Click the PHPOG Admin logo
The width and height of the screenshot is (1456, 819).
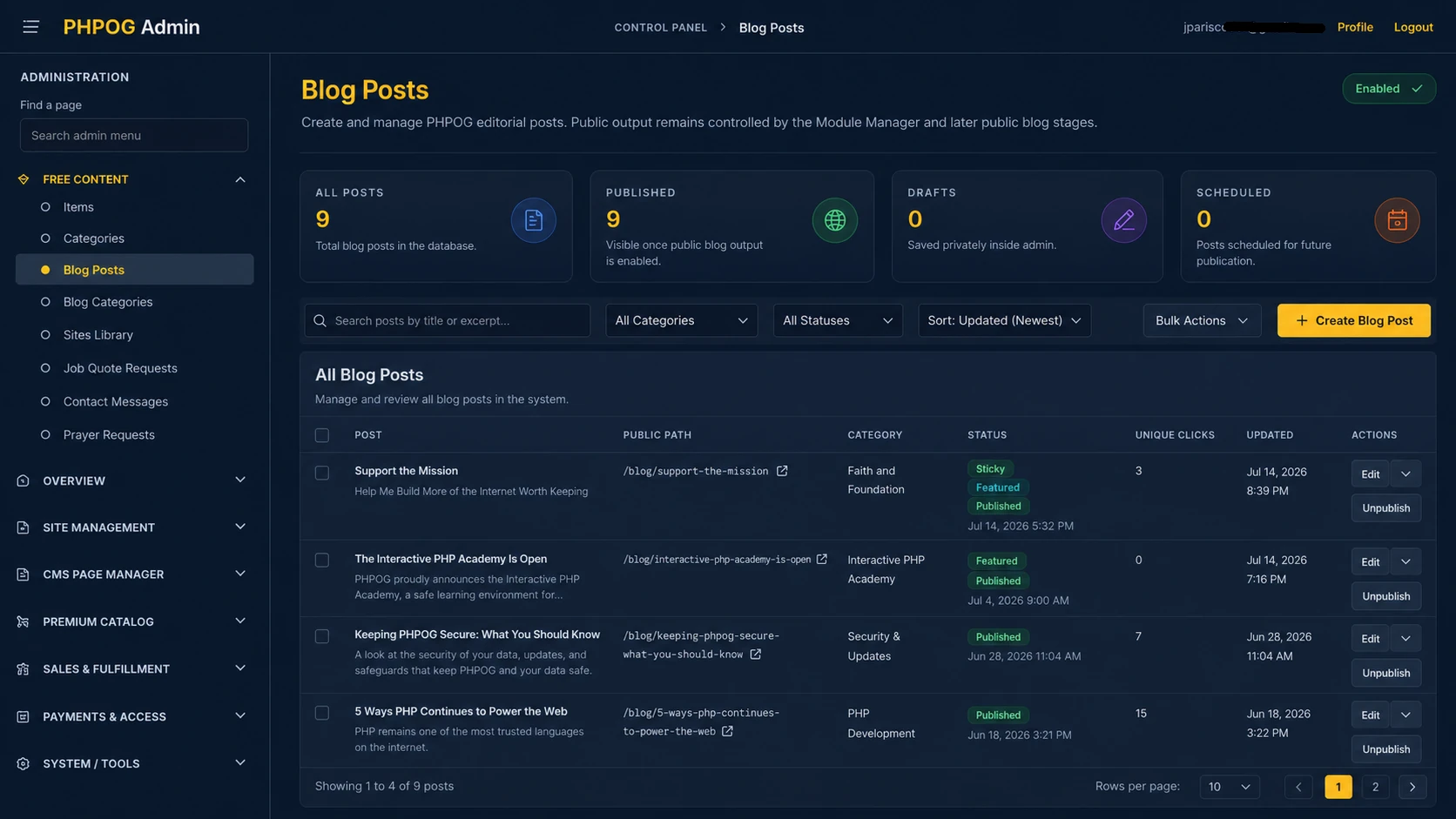[x=131, y=27]
